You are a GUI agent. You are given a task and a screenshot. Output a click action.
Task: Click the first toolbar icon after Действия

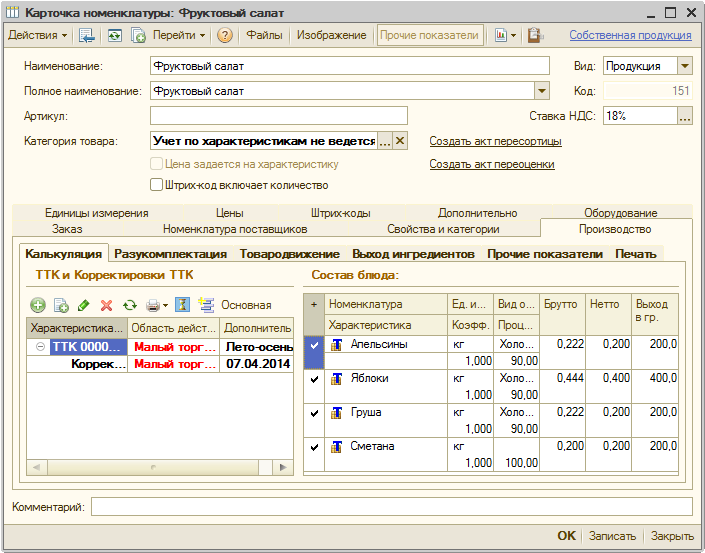[86, 35]
